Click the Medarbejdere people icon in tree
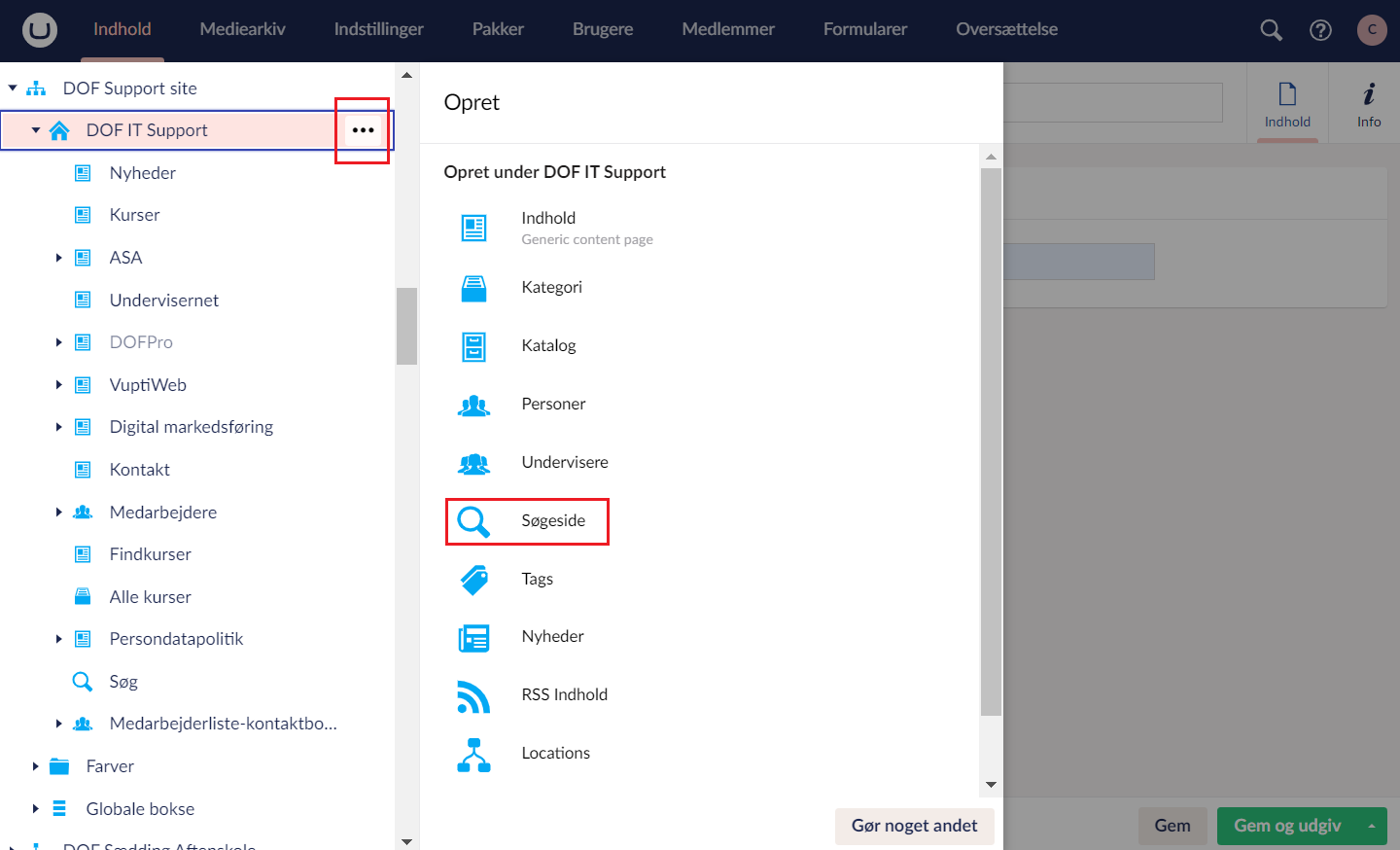Screen dimensions: 1400x850 [83, 513]
